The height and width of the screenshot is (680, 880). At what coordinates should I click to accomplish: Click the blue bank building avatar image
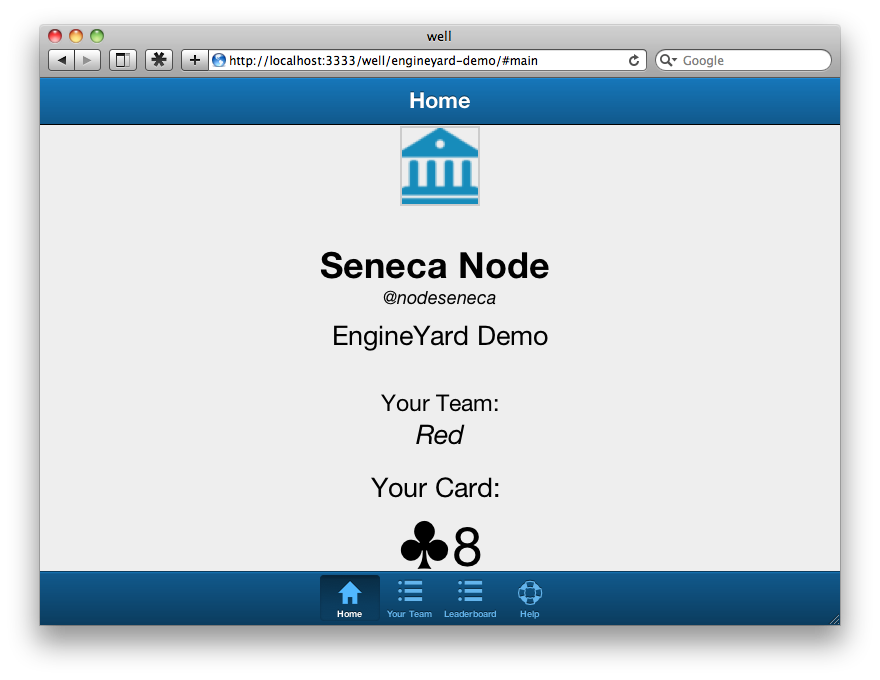coord(440,166)
